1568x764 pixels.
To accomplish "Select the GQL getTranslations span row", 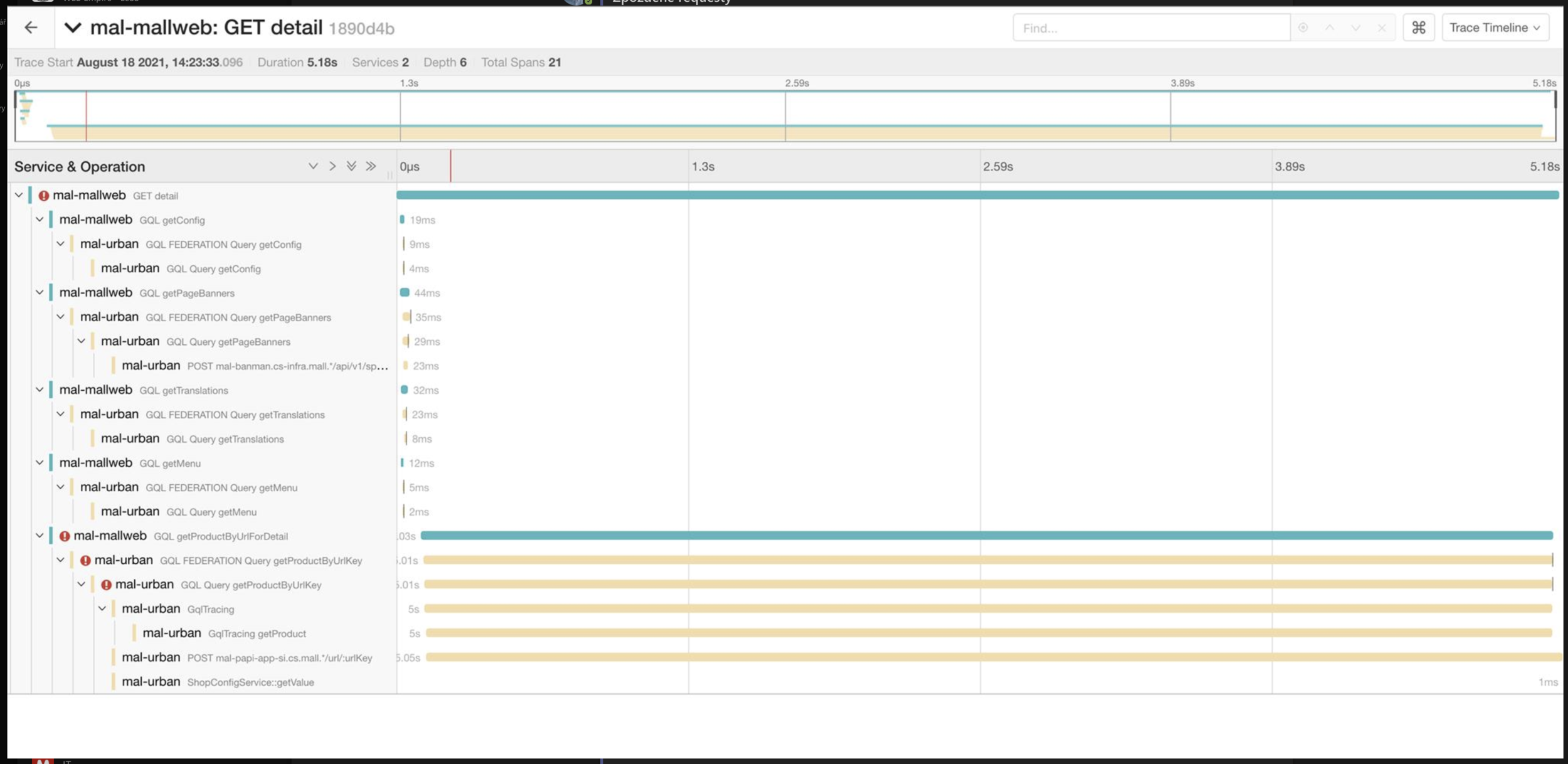I will tap(183, 390).
